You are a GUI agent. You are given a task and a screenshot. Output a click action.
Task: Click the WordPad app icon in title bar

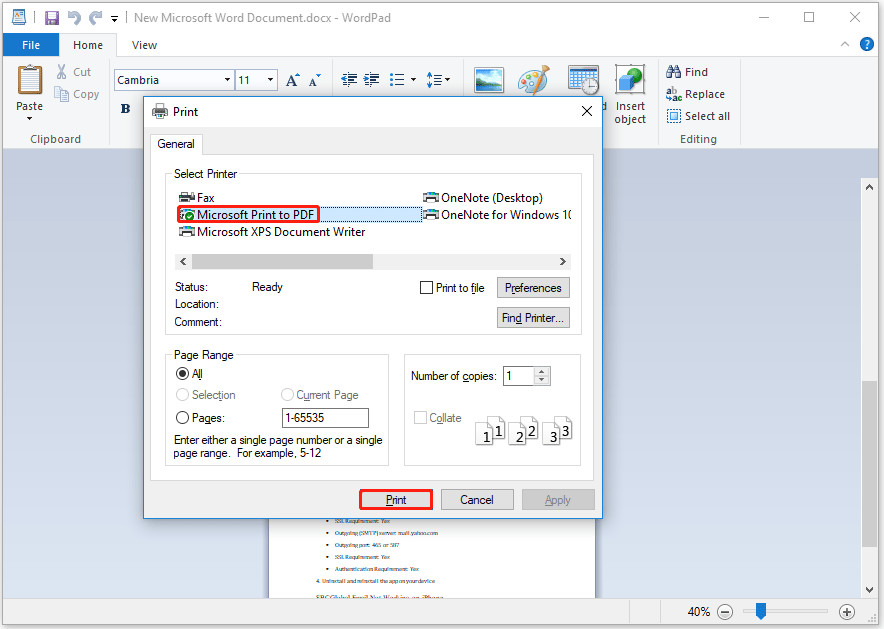(x=19, y=17)
